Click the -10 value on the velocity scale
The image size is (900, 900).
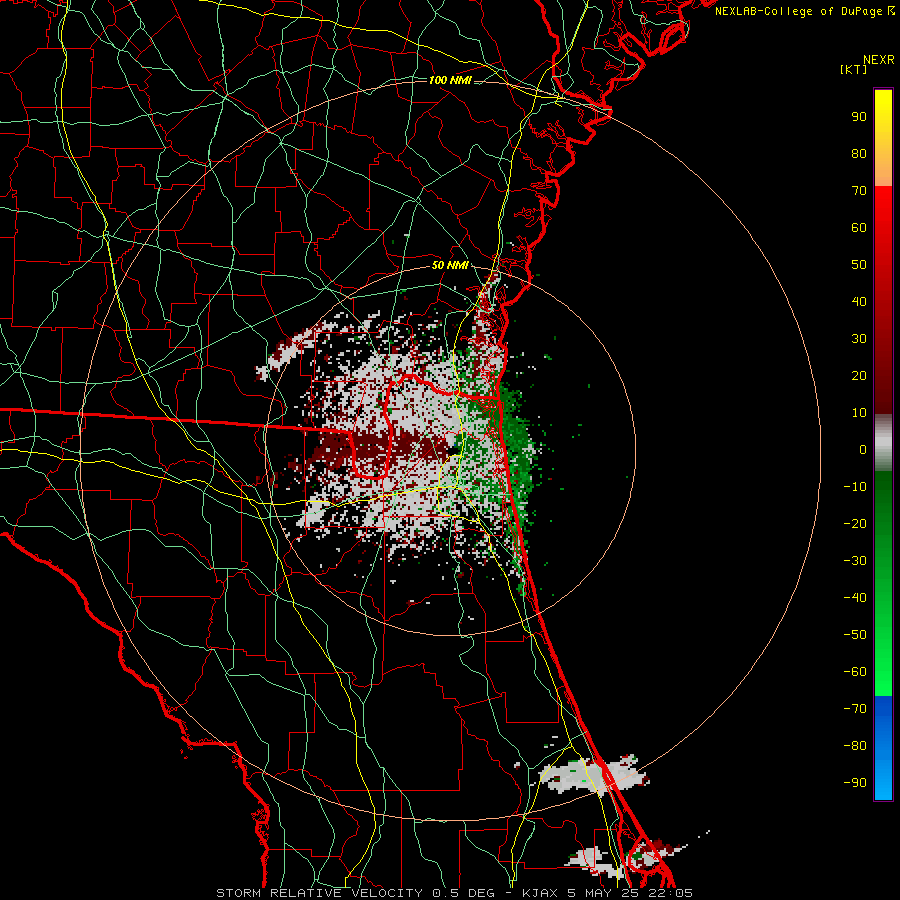point(855,487)
